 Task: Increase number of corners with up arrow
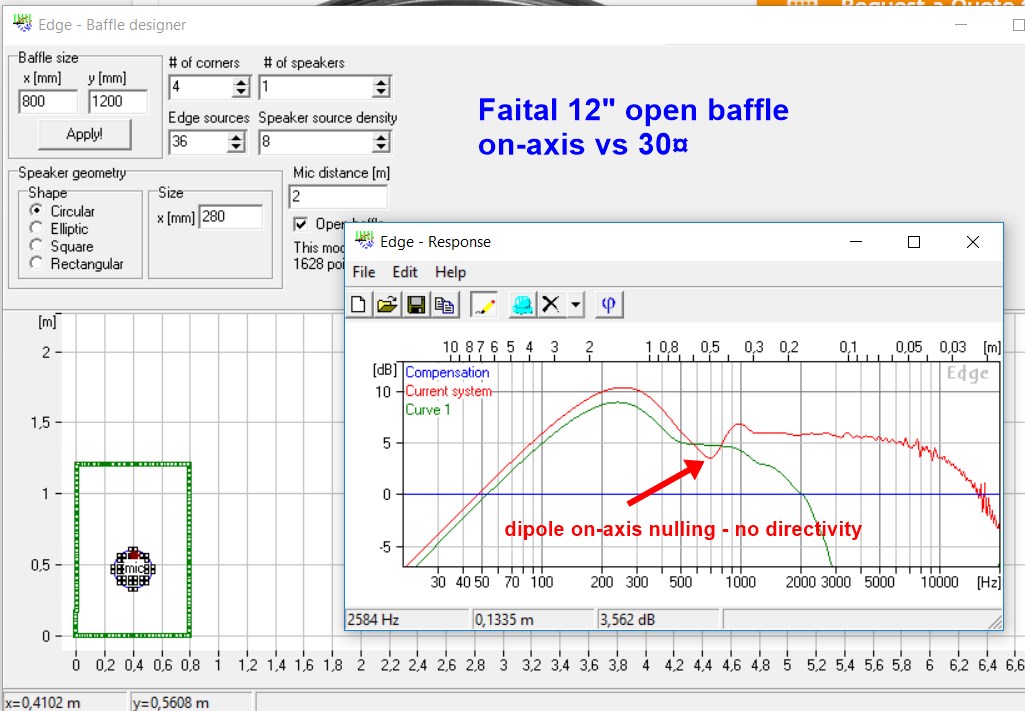tap(242, 82)
